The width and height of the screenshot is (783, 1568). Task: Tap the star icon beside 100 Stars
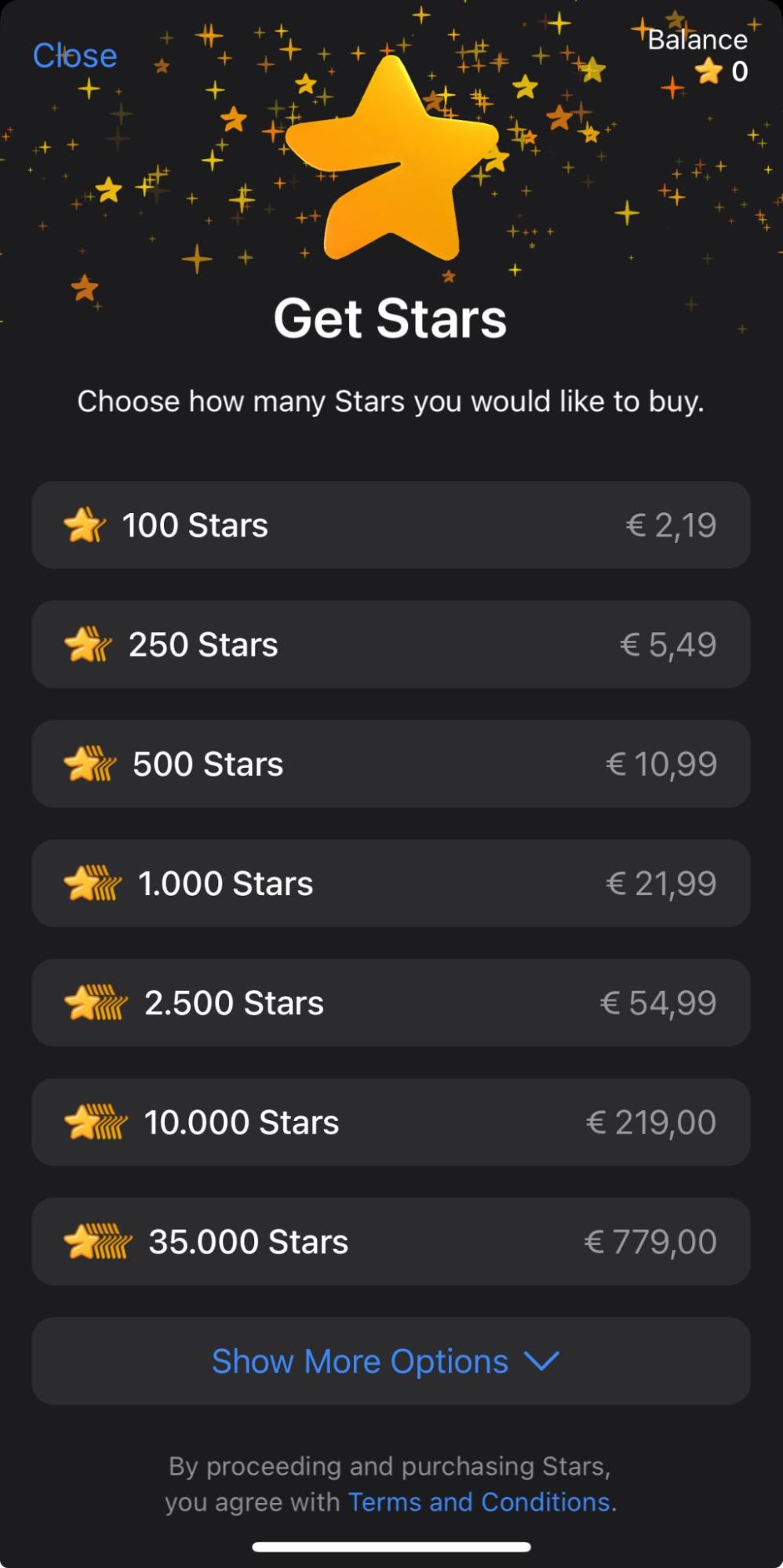pyautogui.click(x=84, y=526)
